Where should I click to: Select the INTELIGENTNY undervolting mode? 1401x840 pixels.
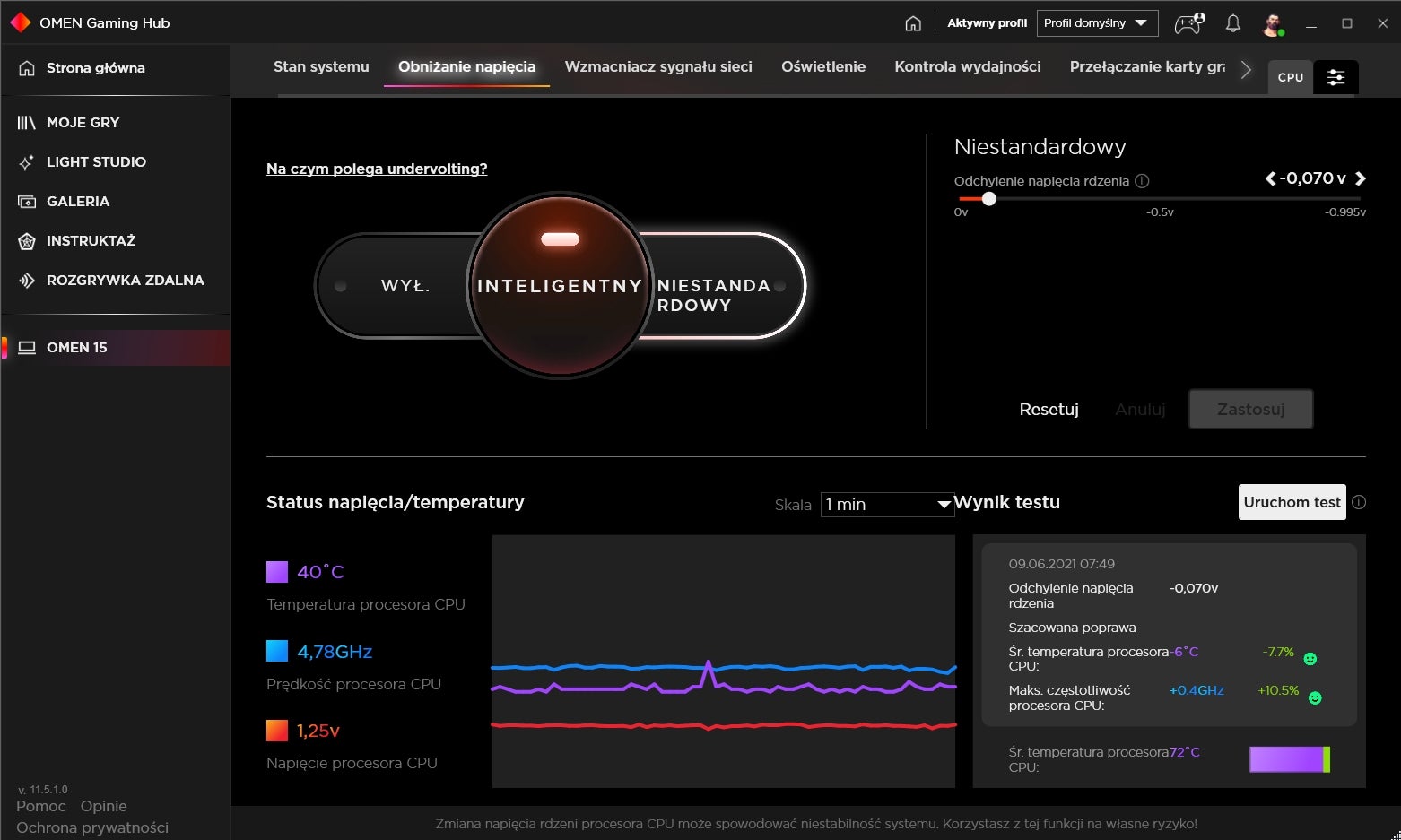(560, 286)
